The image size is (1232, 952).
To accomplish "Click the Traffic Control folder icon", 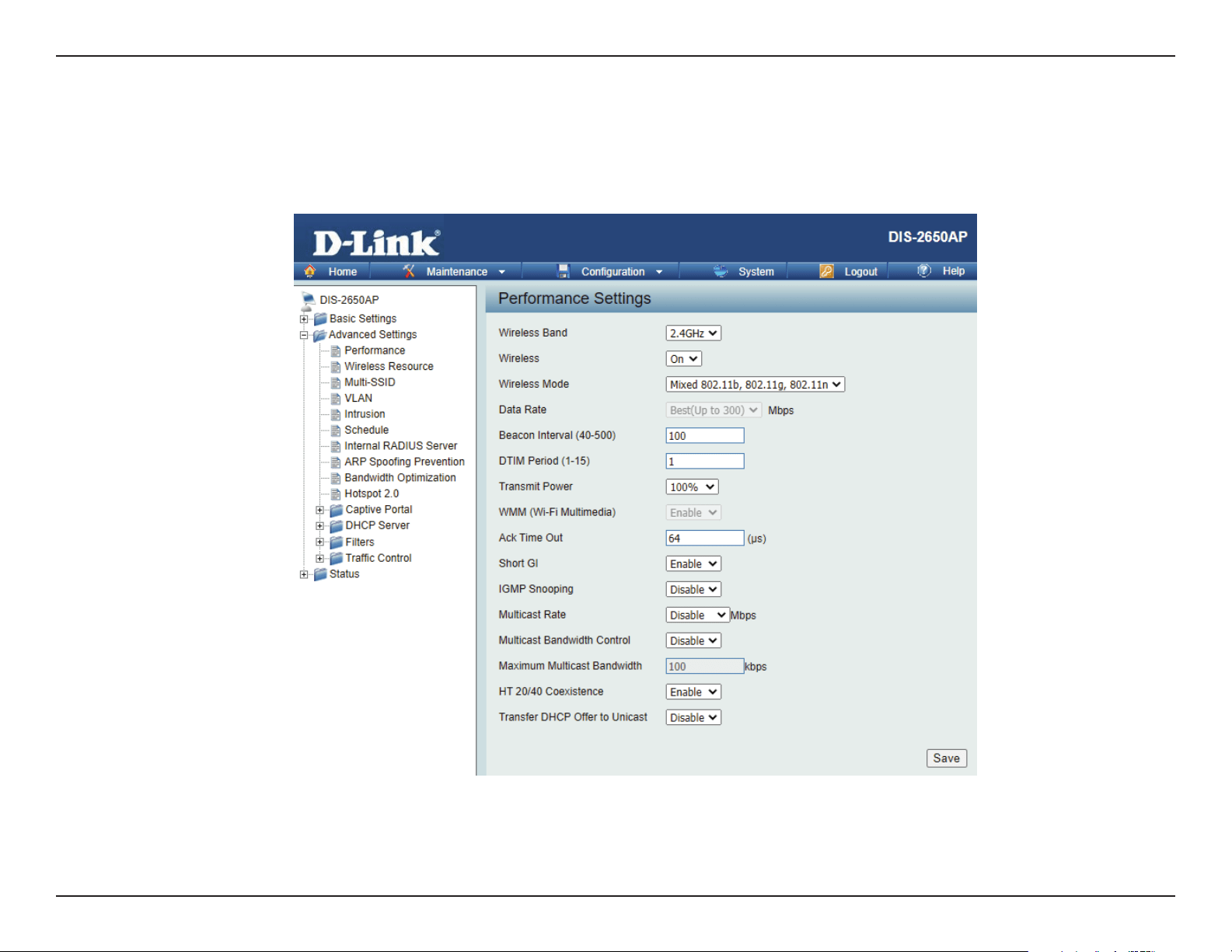I will tap(337, 558).
